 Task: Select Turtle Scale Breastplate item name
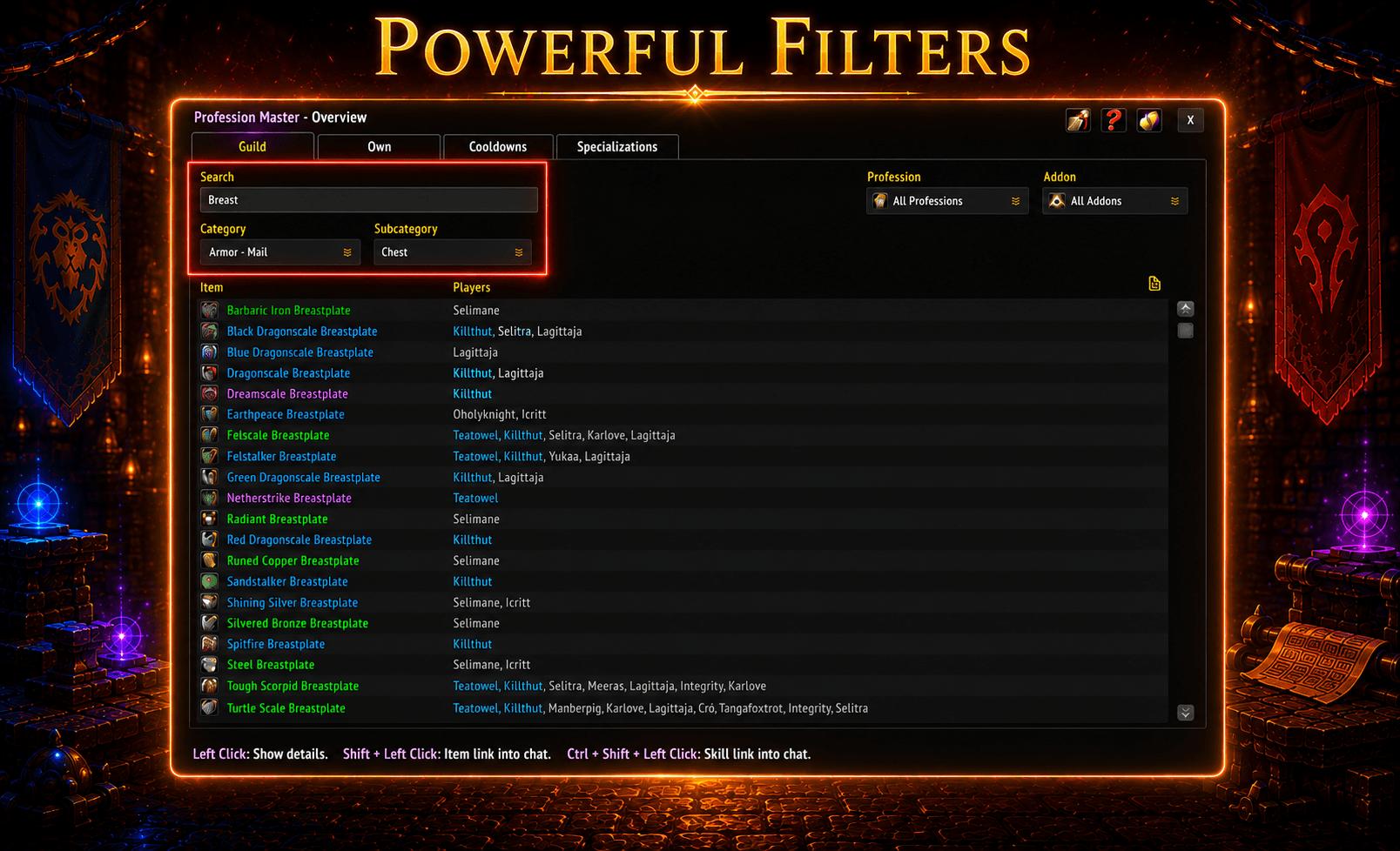[x=286, y=707]
